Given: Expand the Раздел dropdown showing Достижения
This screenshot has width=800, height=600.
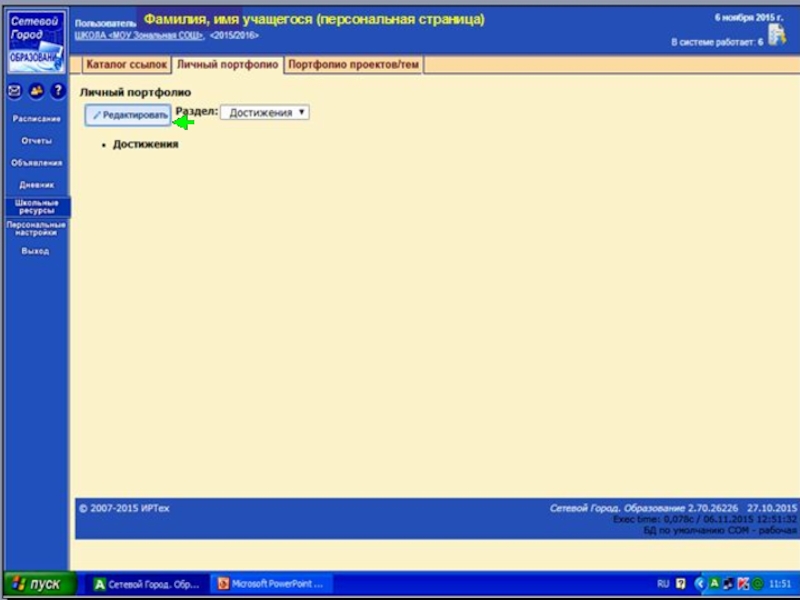Looking at the screenshot, I should pos(265,113).
